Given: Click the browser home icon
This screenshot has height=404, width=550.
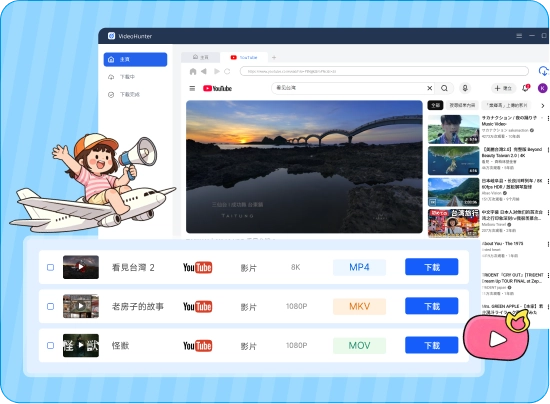Looking at the screenshot, I should [x=193, y=72].
